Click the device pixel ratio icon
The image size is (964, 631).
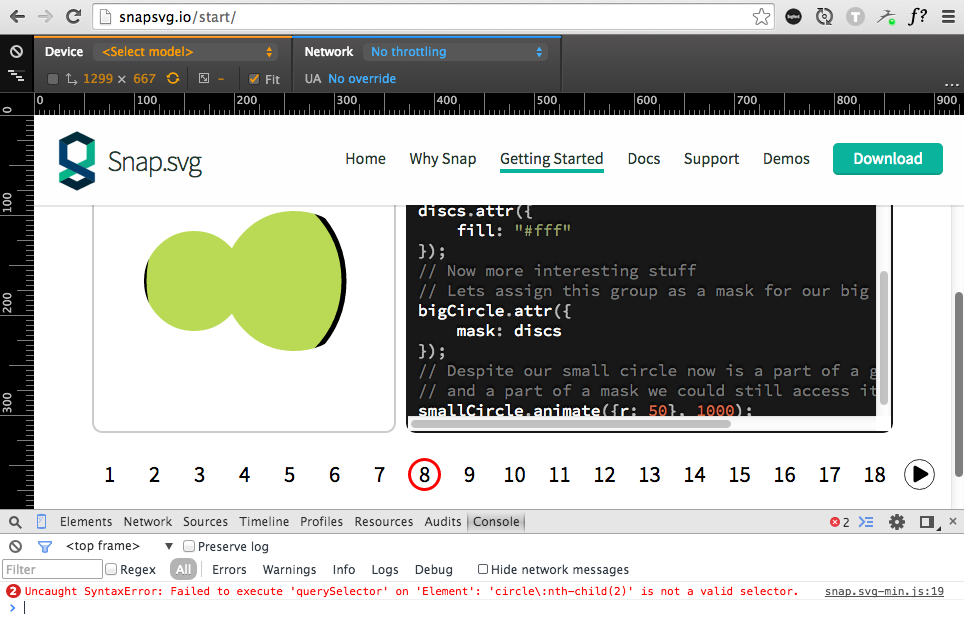pos(204,78)
